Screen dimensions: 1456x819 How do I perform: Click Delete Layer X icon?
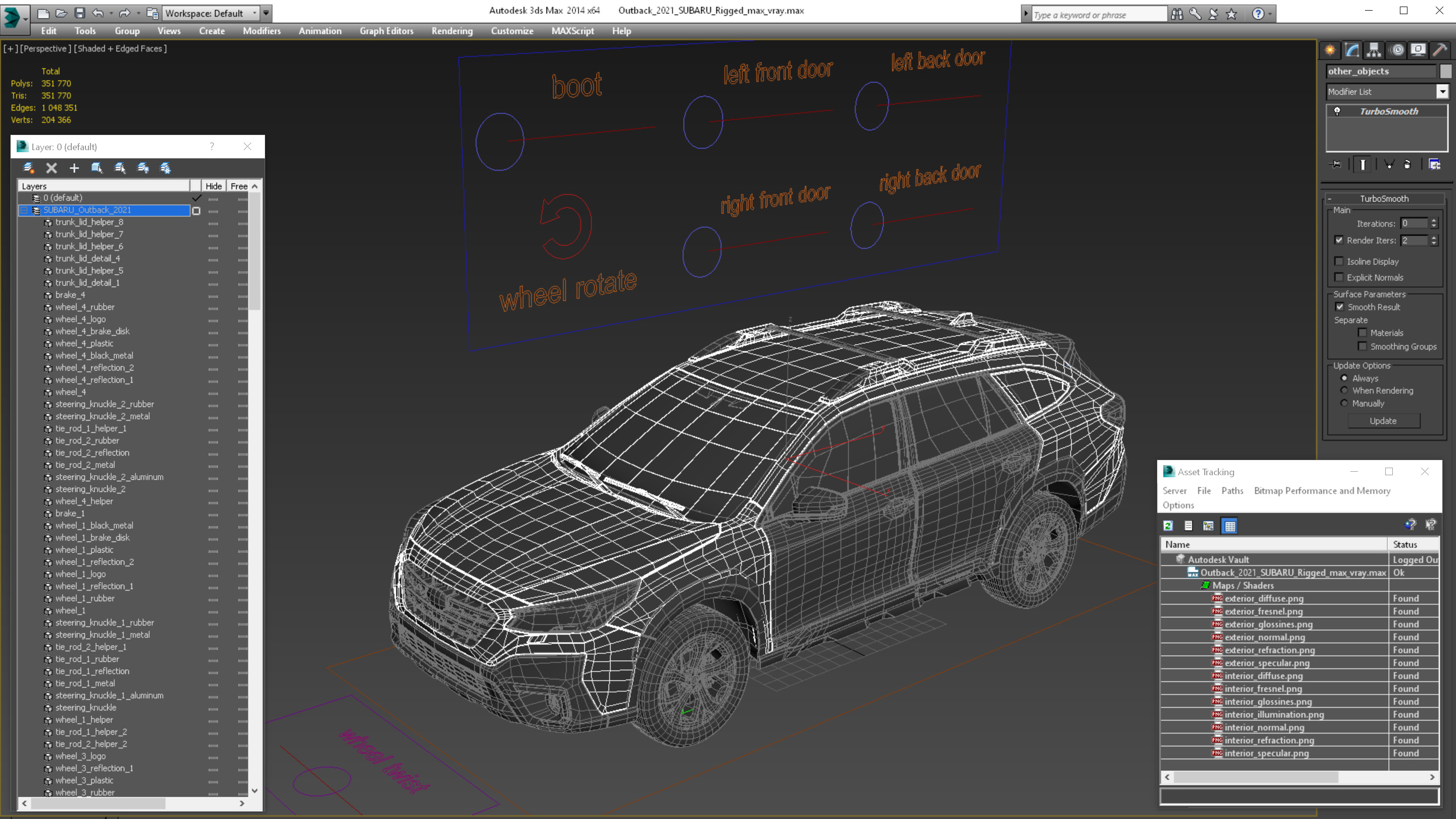tap(52, 168)
